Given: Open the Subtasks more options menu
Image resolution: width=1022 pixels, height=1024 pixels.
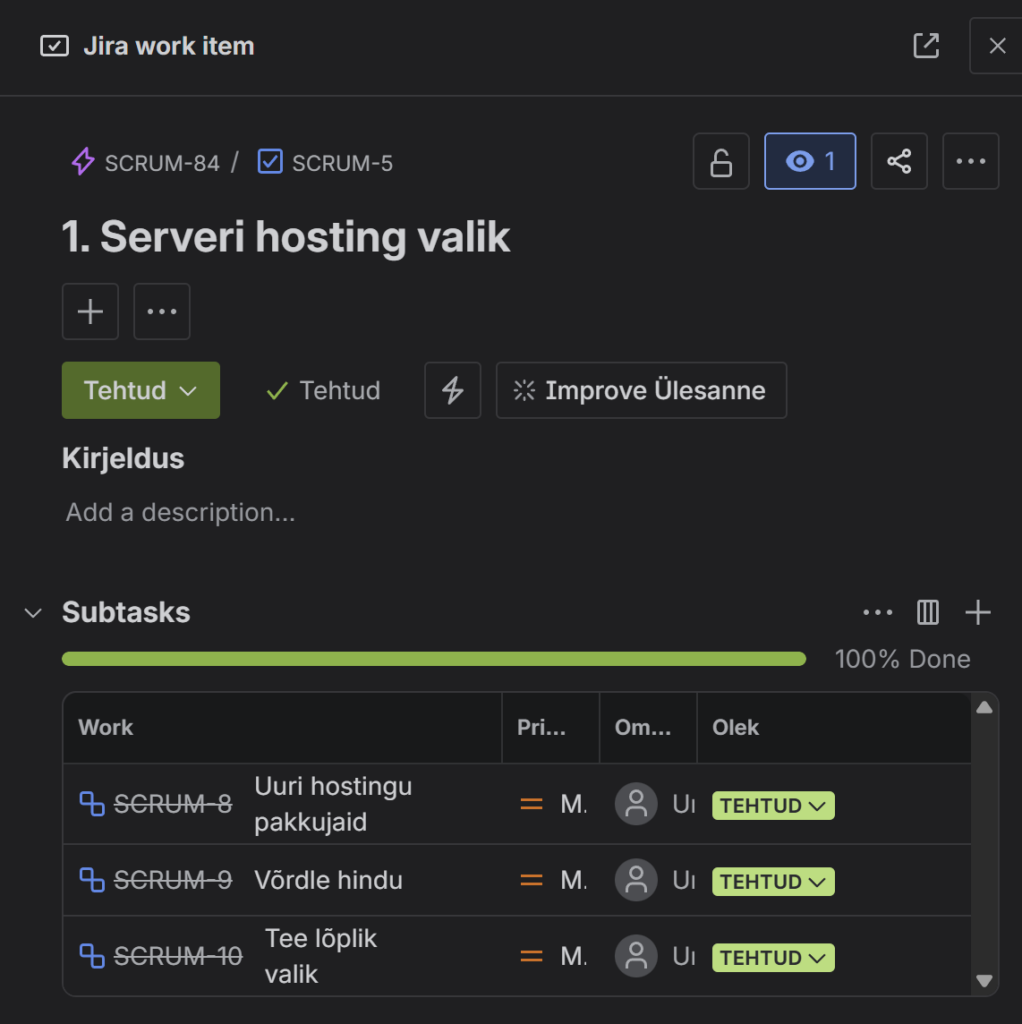Looking at the screenshot, I should click(877, 612).
